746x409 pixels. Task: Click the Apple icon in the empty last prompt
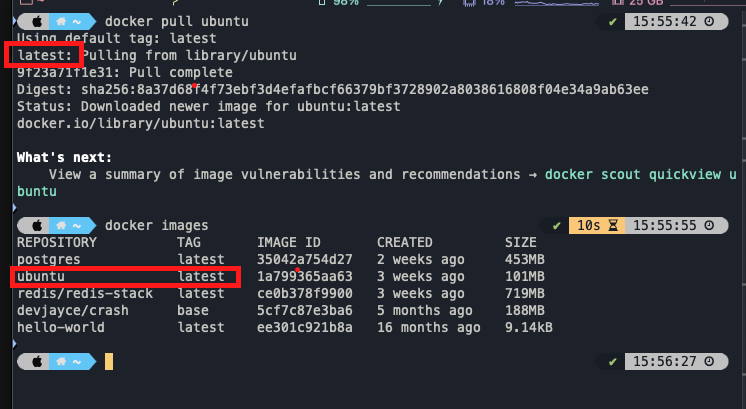[x=37, y=361]
